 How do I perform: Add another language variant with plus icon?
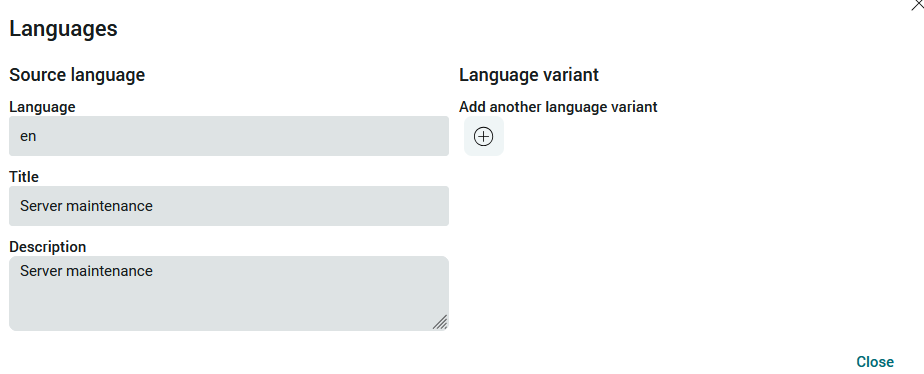click(483, 136)
